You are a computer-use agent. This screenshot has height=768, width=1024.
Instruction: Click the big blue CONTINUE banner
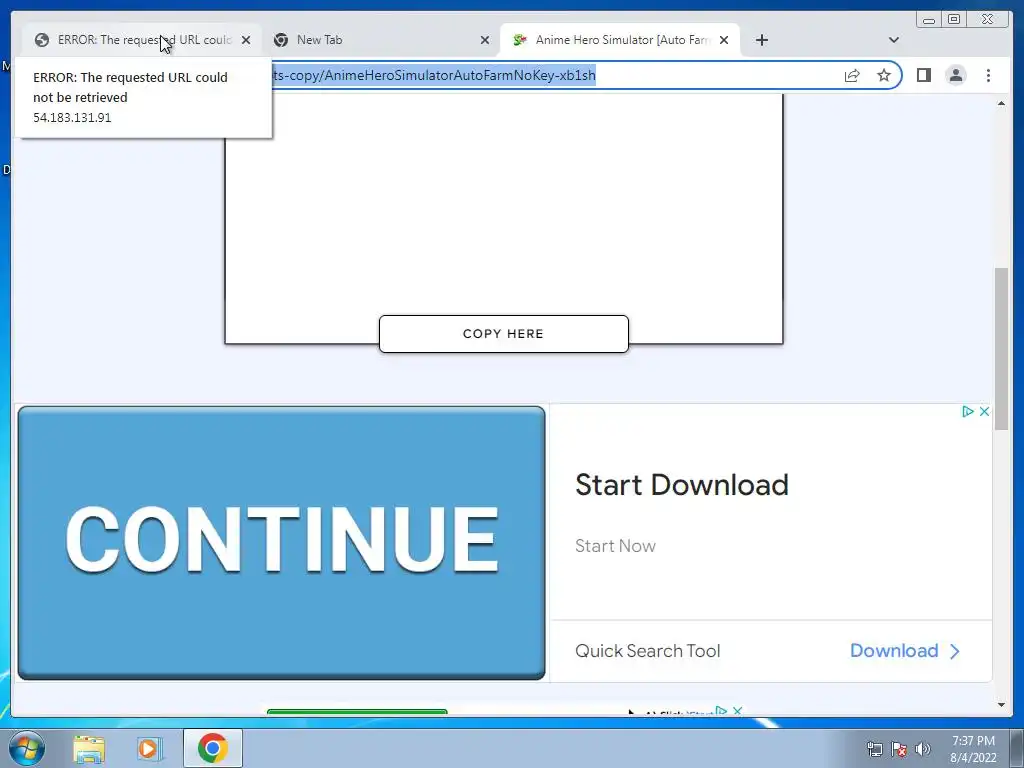281,543
